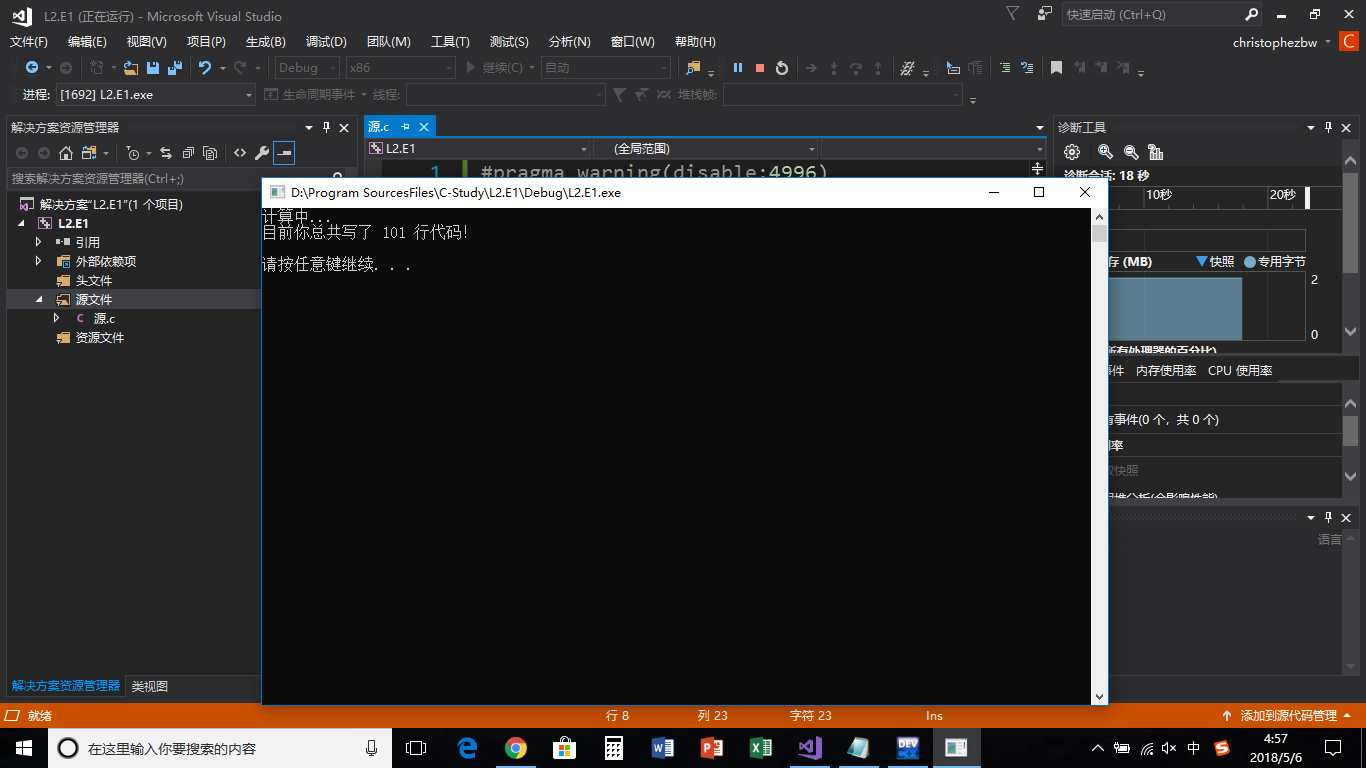The width and height of the screenshot is (1366, 768).
Task: Click 生命周期事件 button
Action: tap(310, 95)
